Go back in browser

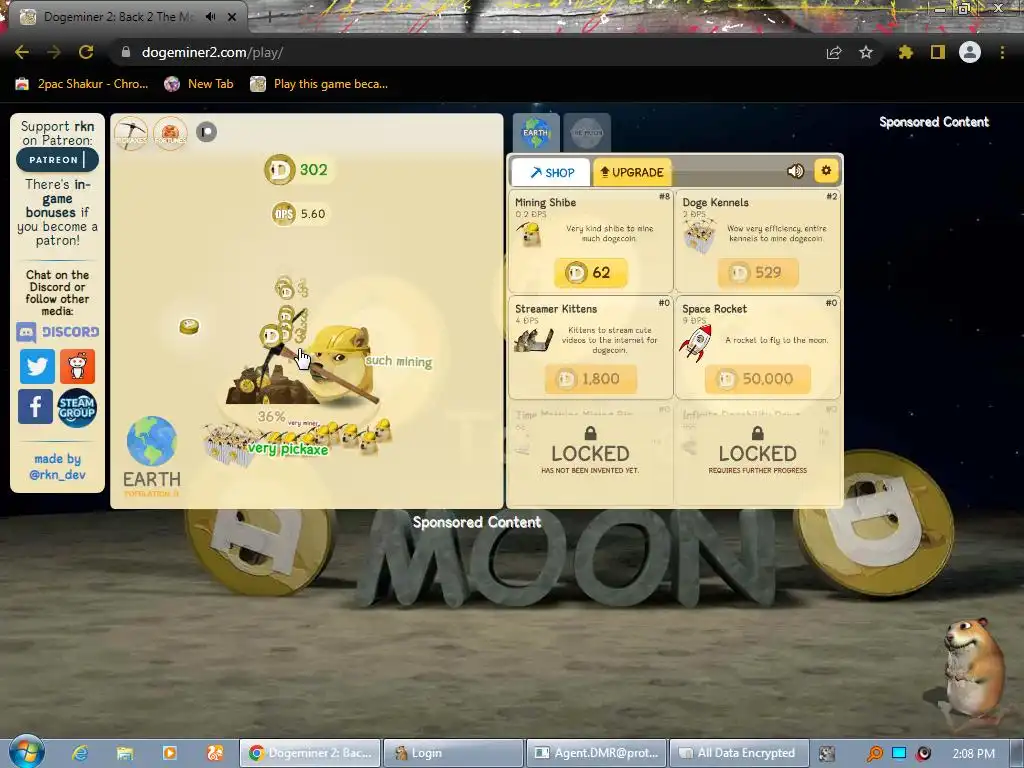[x=22, y=52]
